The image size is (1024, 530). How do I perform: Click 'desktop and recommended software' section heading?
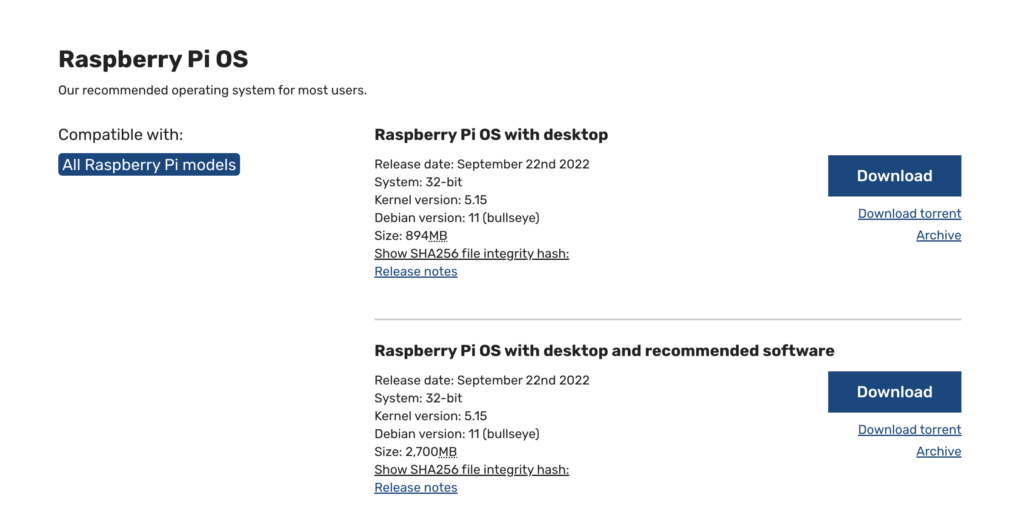coord(604,351)
